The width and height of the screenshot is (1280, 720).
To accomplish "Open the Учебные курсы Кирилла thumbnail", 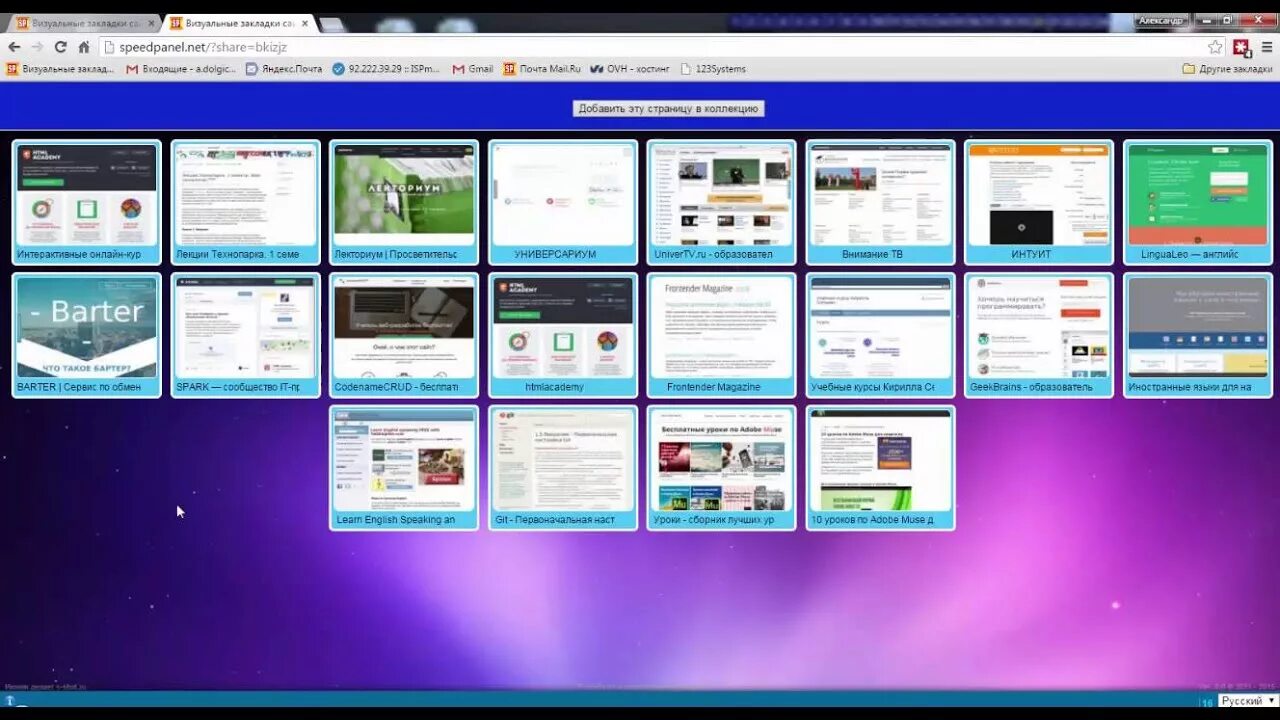I will [x=880, y=335].
